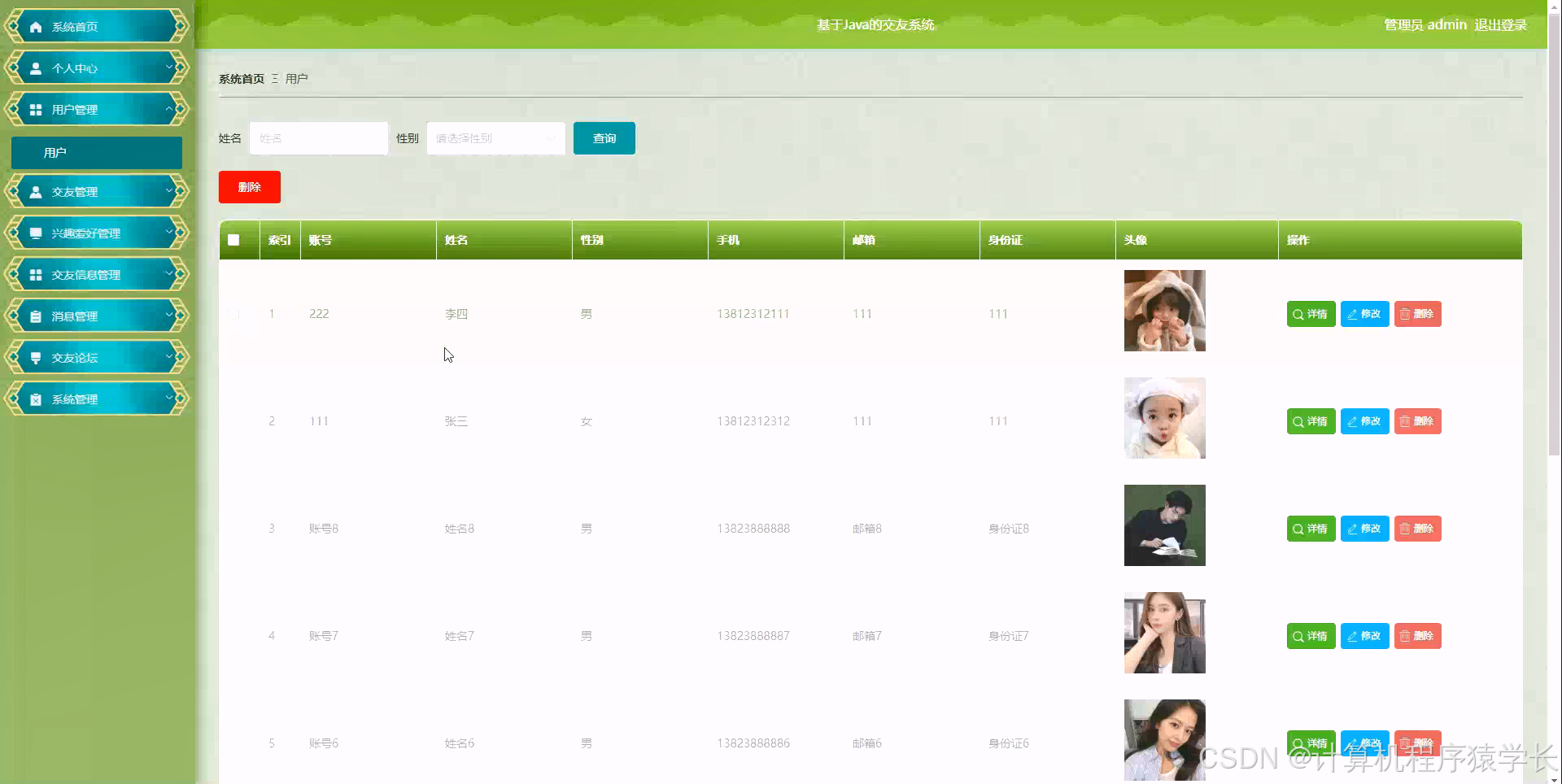1562x784 pixels.
Task: Click the name cell 张三
Action: point(456,421)
